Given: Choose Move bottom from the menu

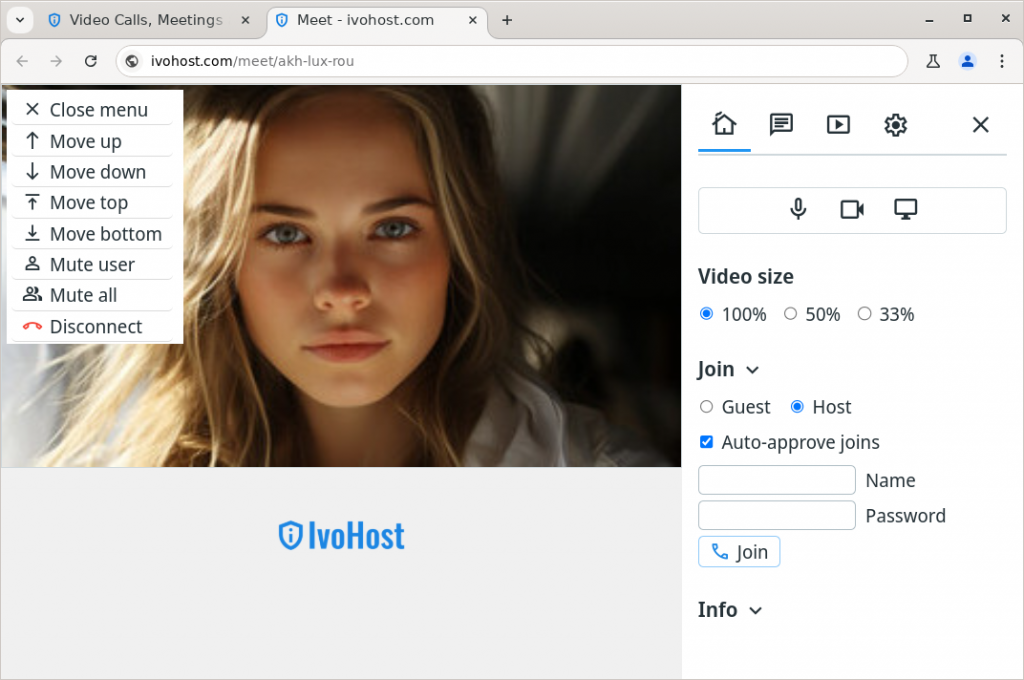Looking at the screenshot, I should click(92, 234).
